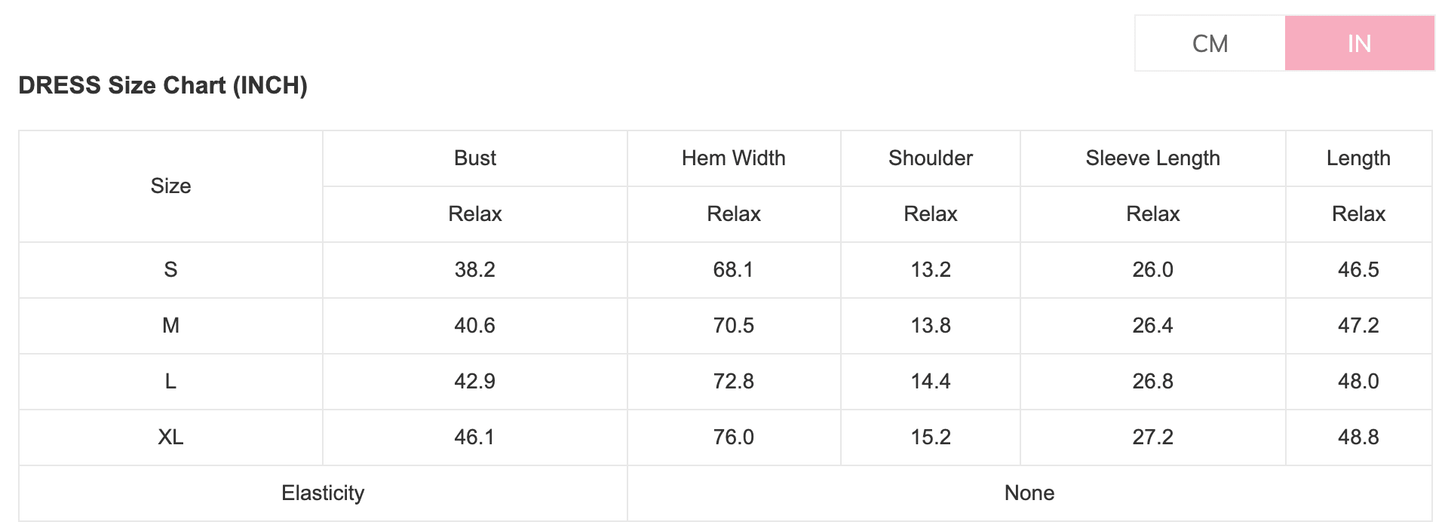Click the L sleeve length value 26.8
Viewport: 1445px width, 528px height.
(x=1152, y=382)
